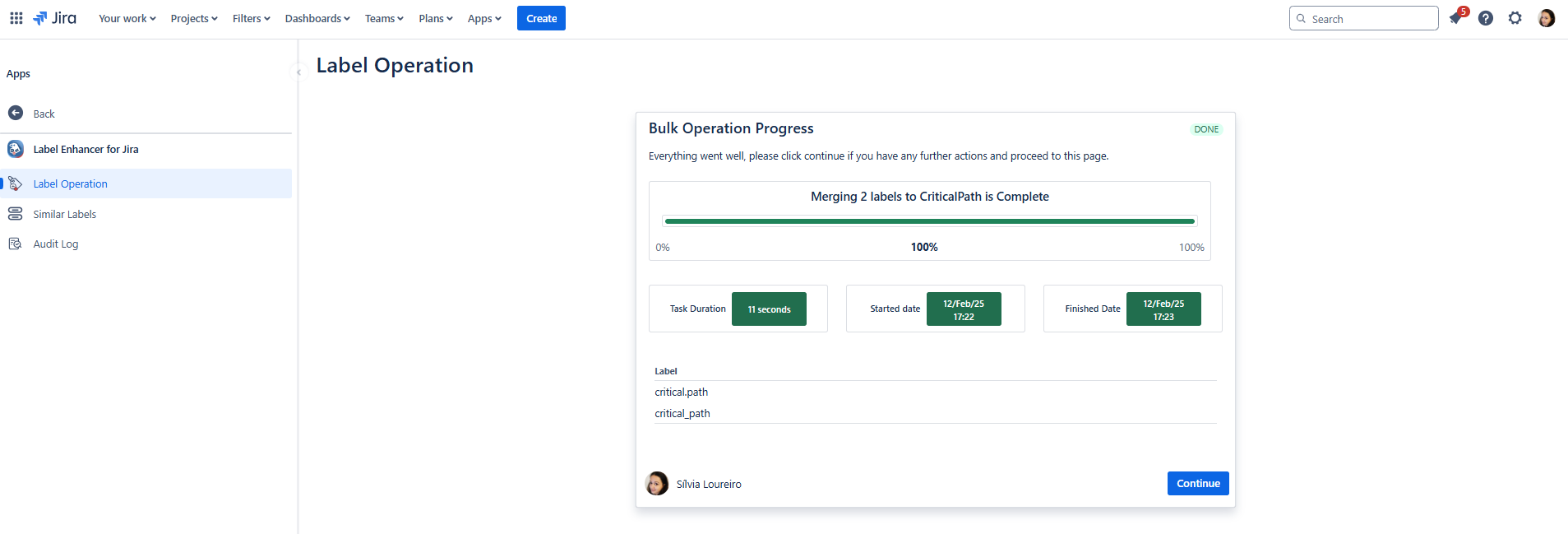Click the Back arrow icon in sidebar
Viewport: 1568px width, 534px height.
click(x=16, y=113)
